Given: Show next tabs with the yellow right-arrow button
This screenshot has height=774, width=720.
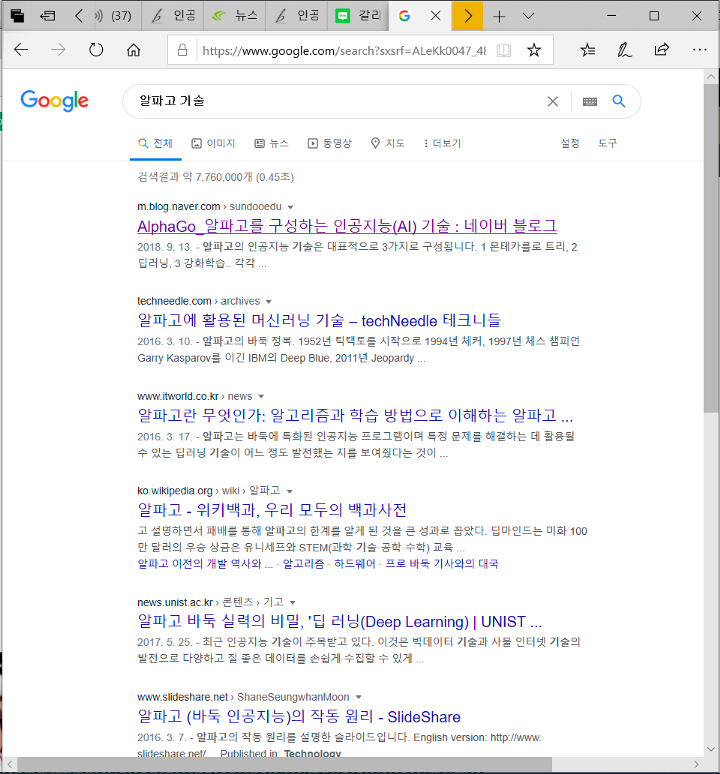Looking at the screenshot, I should pyautogui.click(x=467, y=16).
